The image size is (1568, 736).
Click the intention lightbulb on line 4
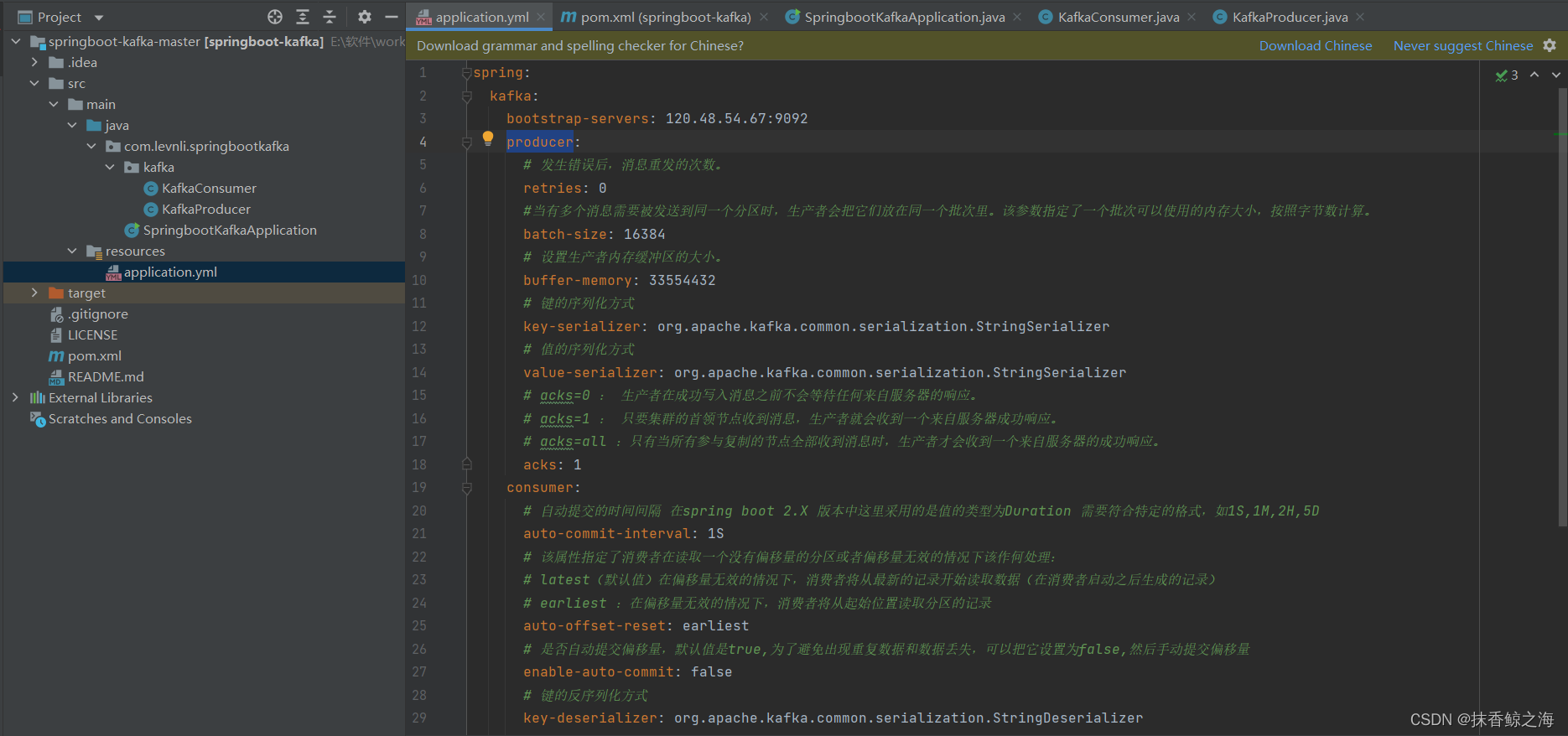tap(488, 139)
